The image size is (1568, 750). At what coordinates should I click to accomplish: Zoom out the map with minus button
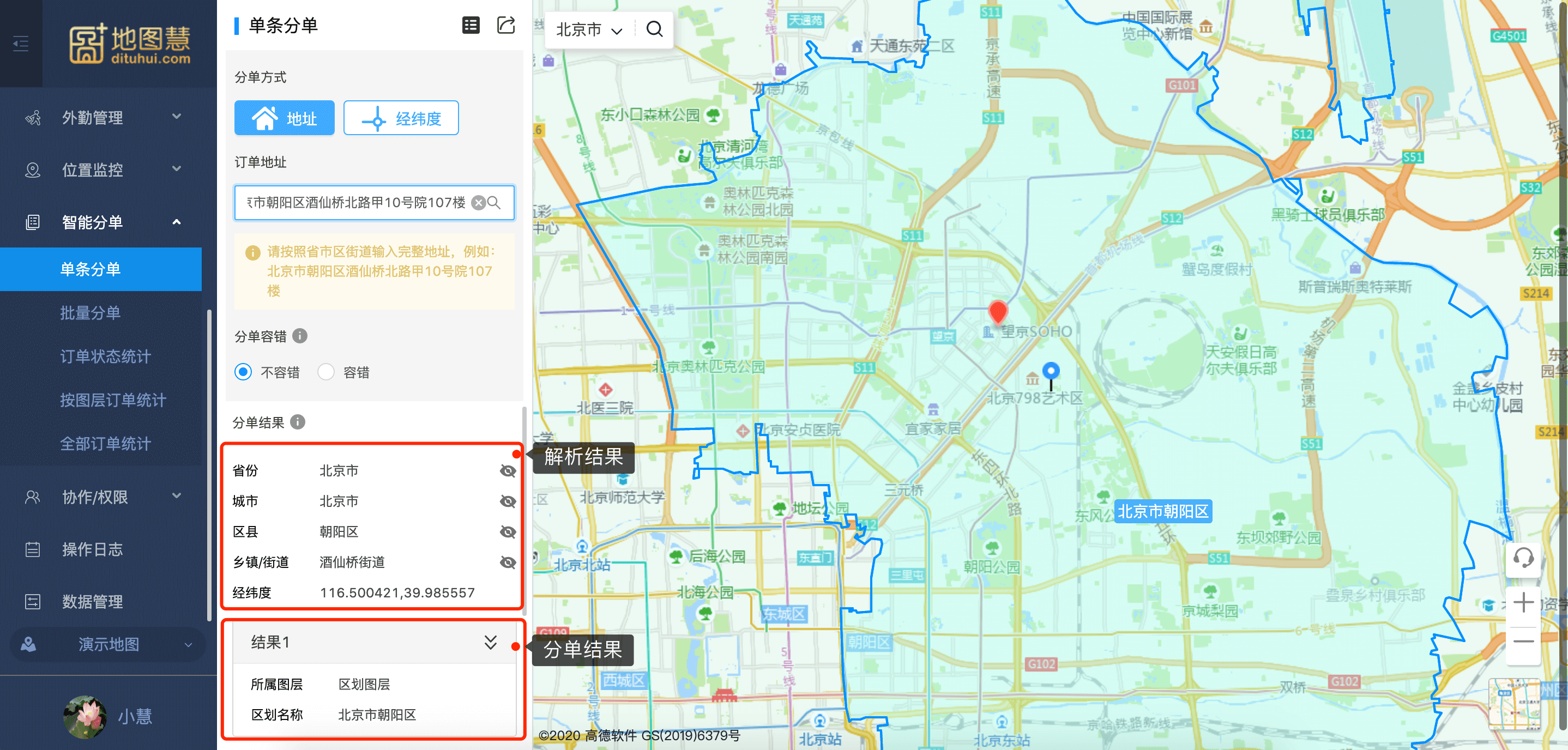pos(1523,642)
